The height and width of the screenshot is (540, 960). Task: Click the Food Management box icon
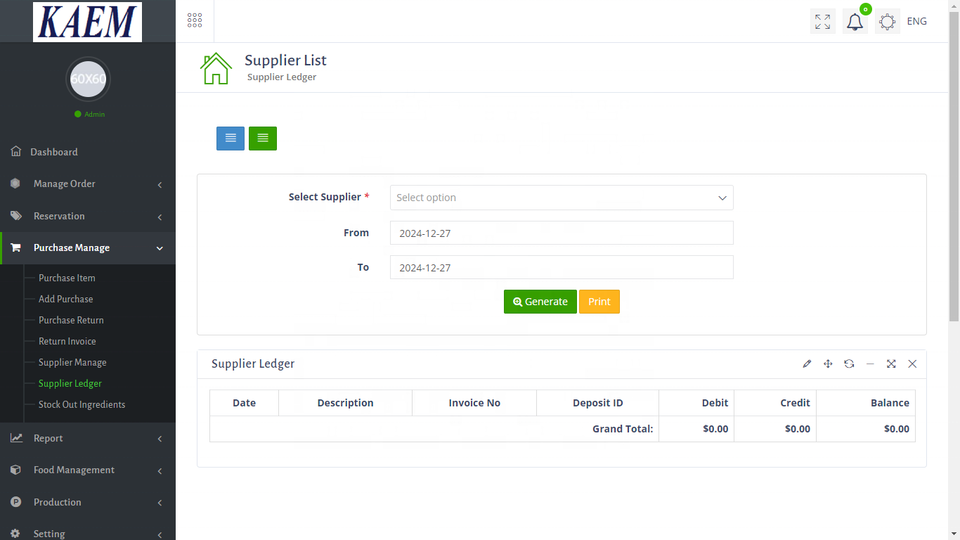tap(16, 470)
